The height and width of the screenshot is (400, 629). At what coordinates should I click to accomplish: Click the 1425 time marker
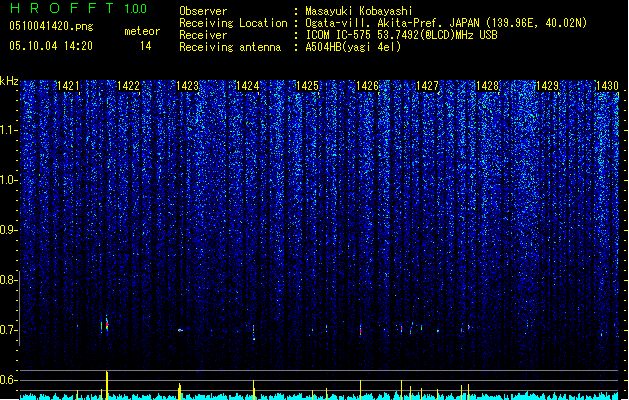pyautogui.click(x=307, y=86)
